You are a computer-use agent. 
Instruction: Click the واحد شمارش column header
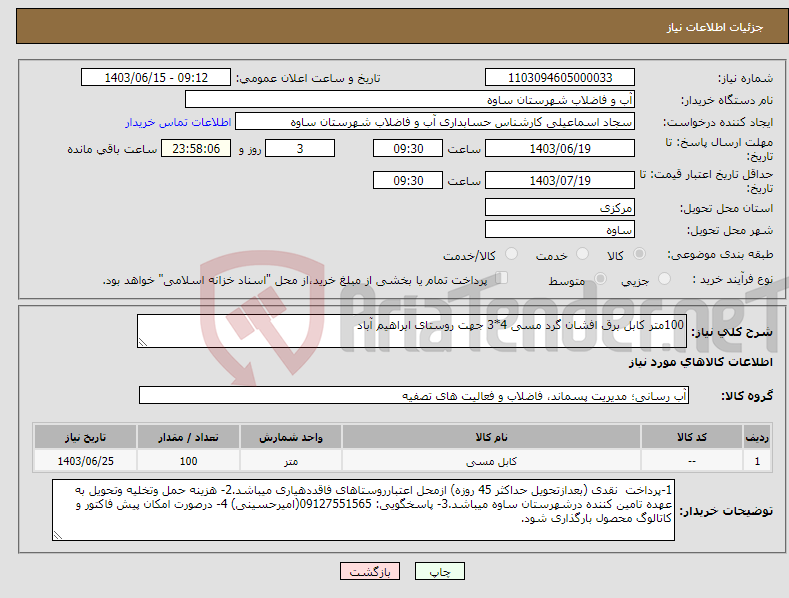(x=291, y=437)
